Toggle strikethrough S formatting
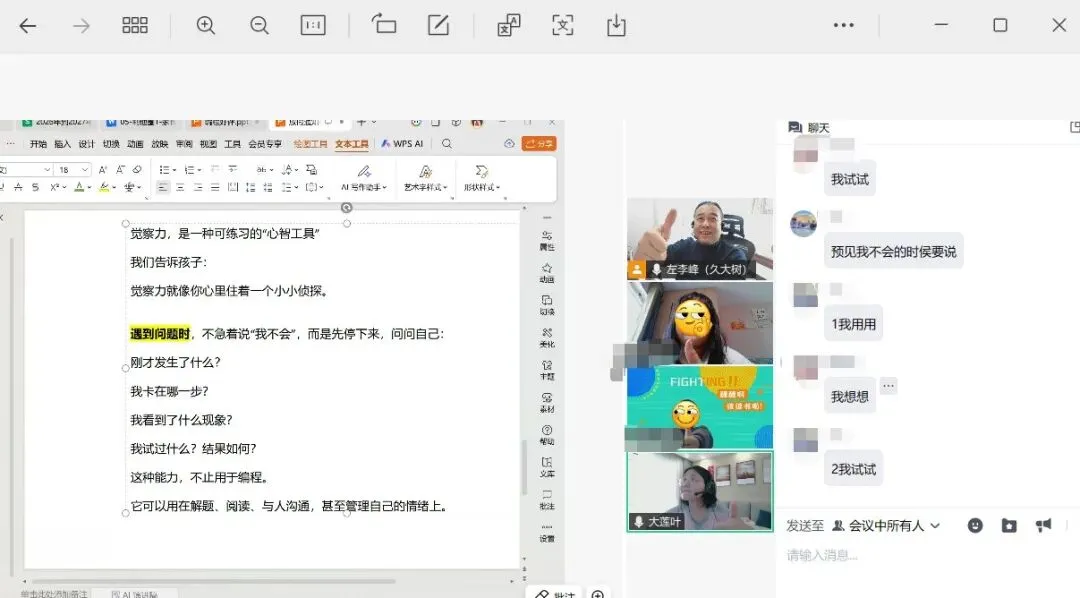Viewport: 1080px width, 598px height. [x=36, y=187]
